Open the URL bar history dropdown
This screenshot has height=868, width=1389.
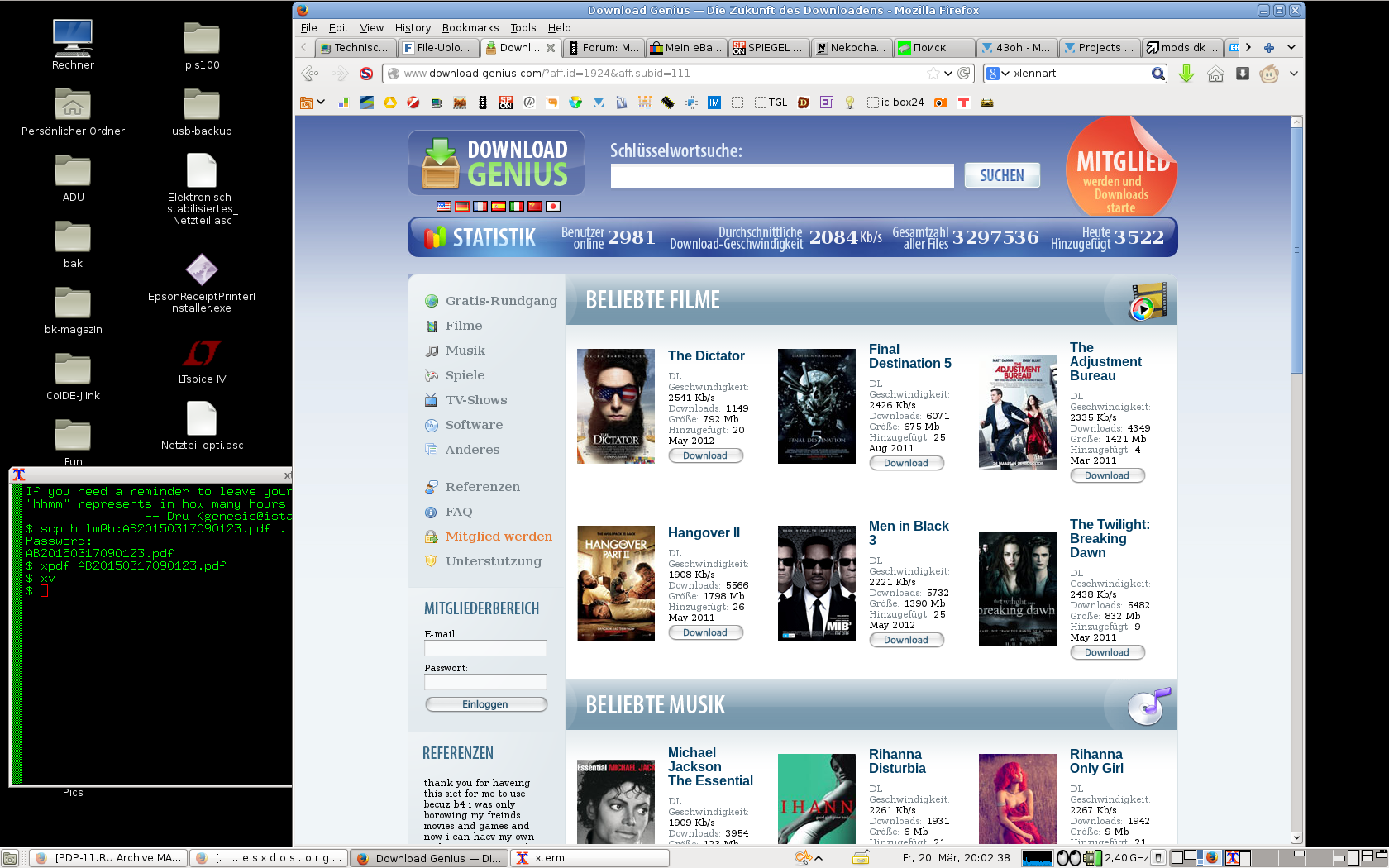(x=947, y=73)
